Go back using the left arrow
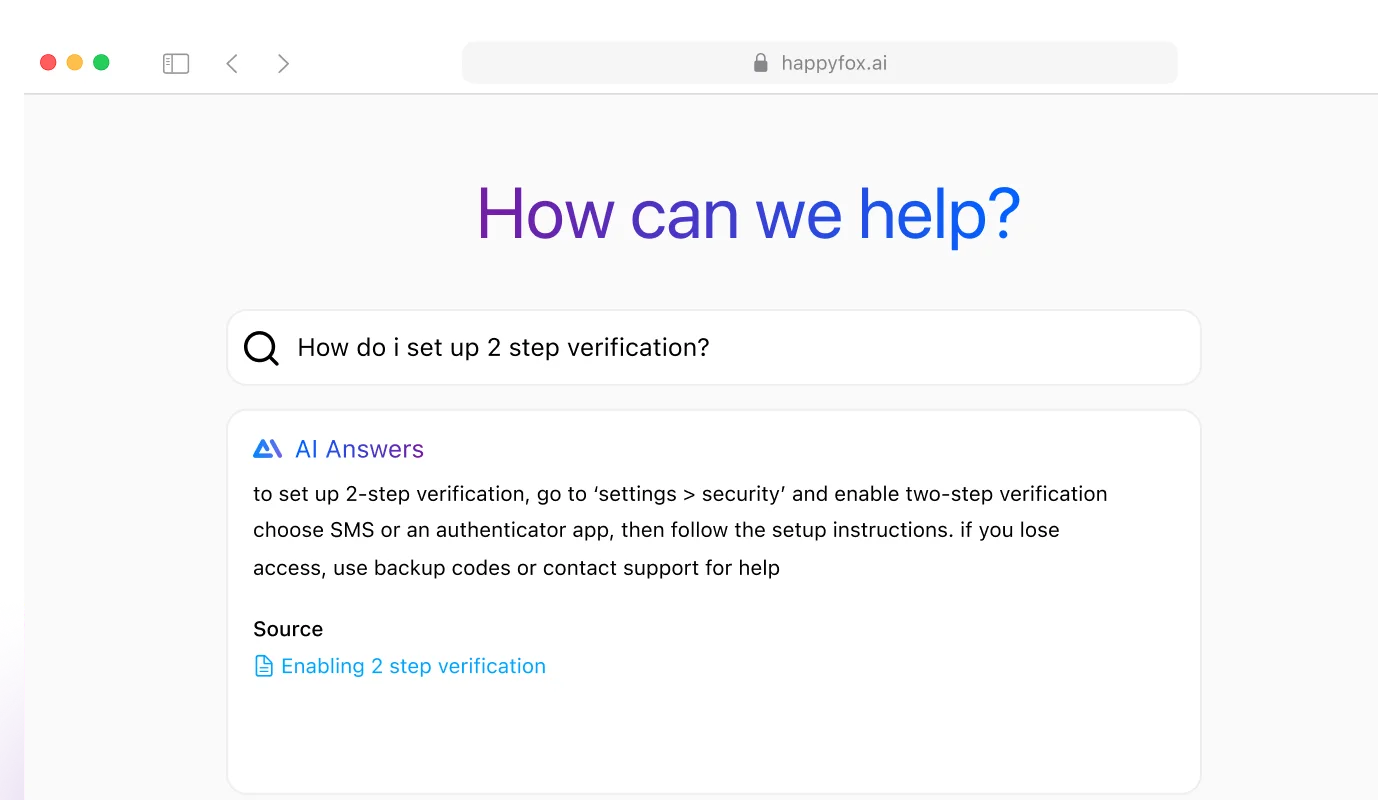This screenshot has height=800, width=1378. tap(232, 64)
